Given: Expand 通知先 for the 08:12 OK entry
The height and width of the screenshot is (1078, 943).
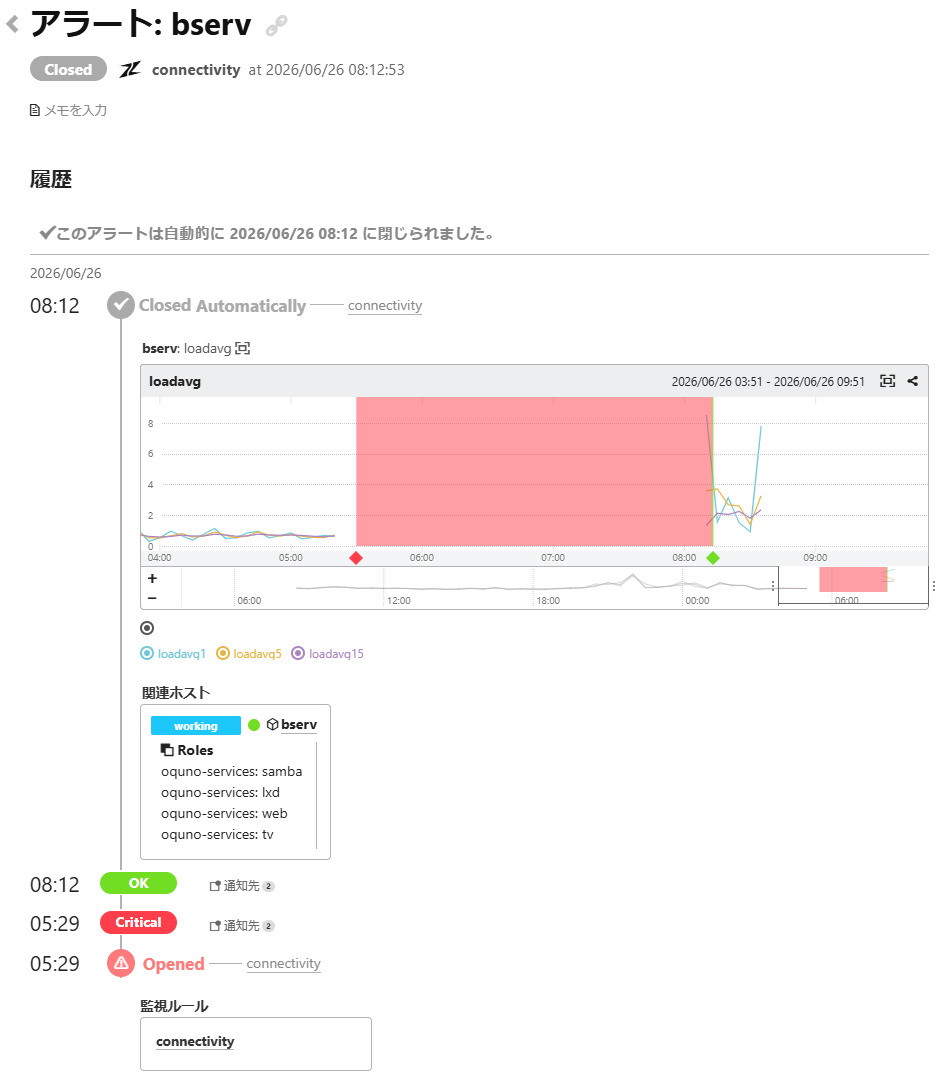Looking at the screenshot, I should (242, 886).
